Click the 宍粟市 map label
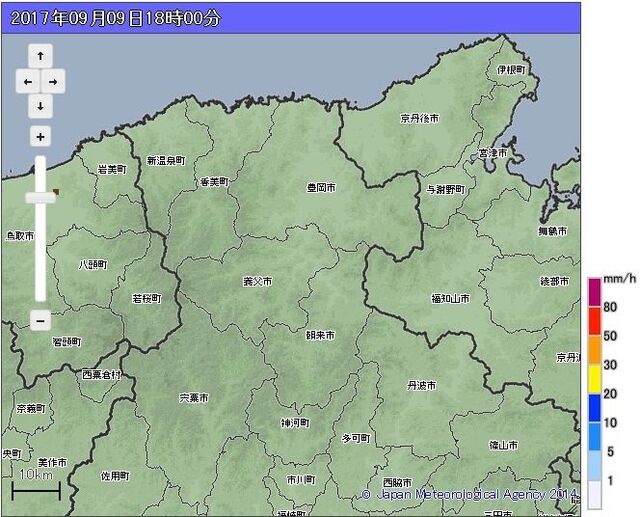Image resolution: width=640 pixels, height=517 pixels. pos(194,397)
